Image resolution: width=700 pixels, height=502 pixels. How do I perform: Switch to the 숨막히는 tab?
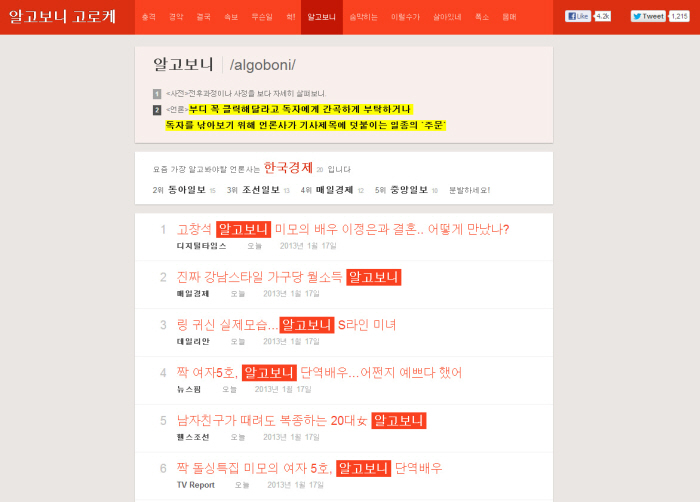pos(363,17)
